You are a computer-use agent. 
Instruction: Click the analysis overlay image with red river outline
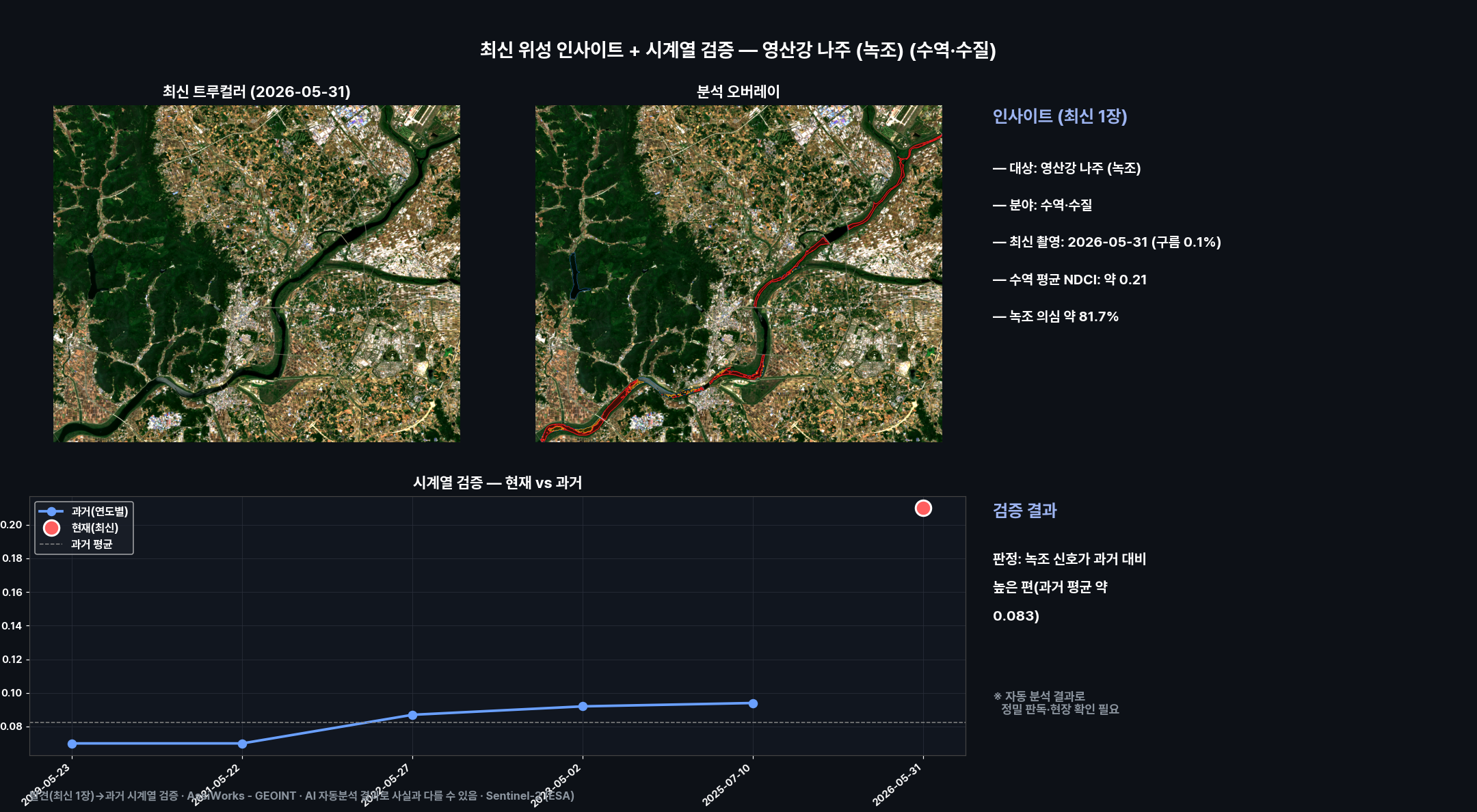pyautogui.click(x=738, y=273)
